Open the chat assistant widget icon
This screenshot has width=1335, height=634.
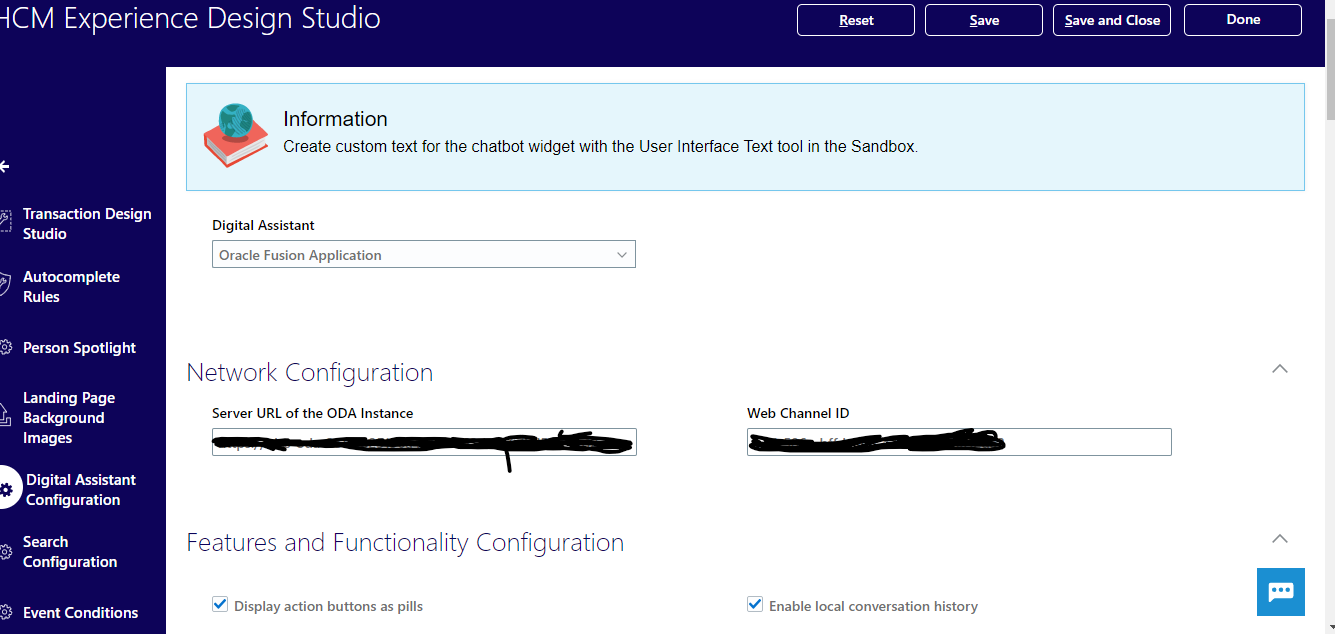tap(1281, 591)
